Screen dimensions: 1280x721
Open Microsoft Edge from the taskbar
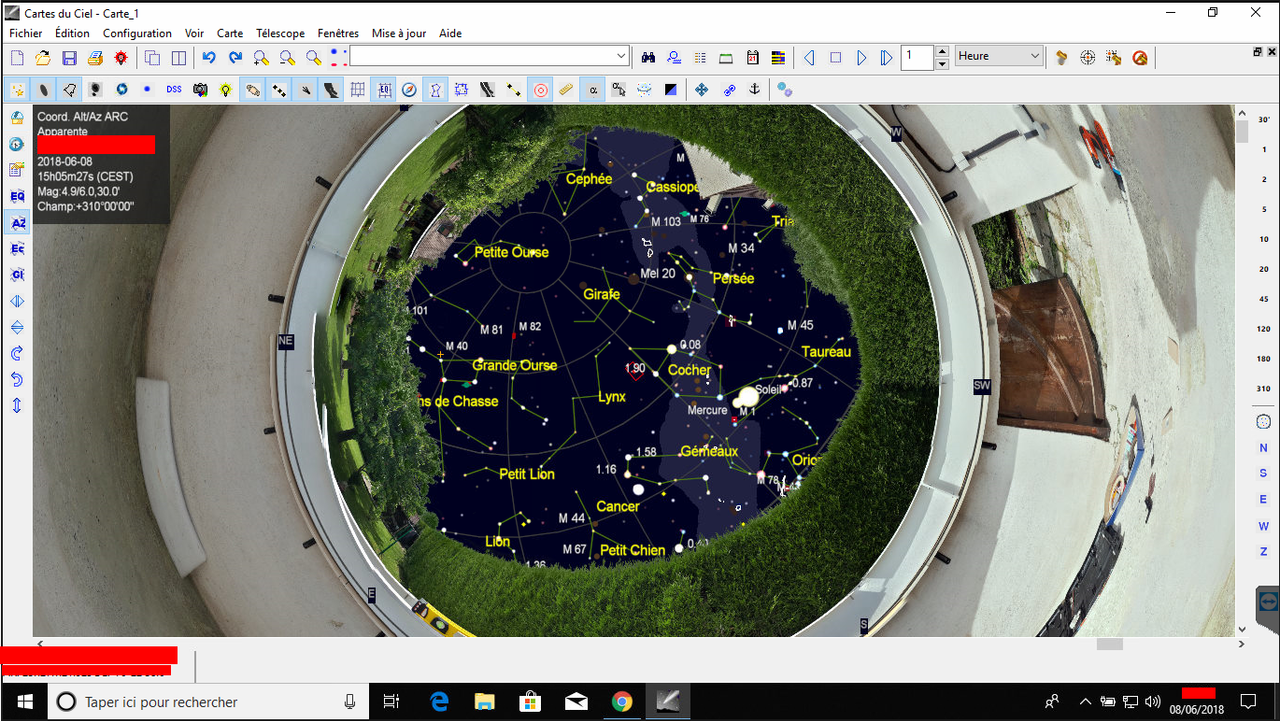tap(439, 702)
